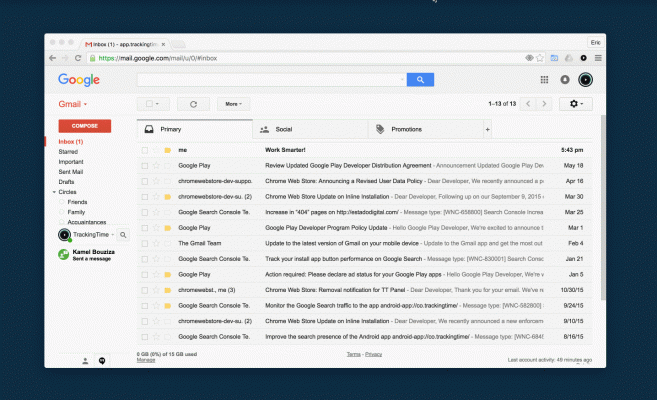Open account avatar in Google header
This screenshot has height=400, width=657.
coord(585,80)
